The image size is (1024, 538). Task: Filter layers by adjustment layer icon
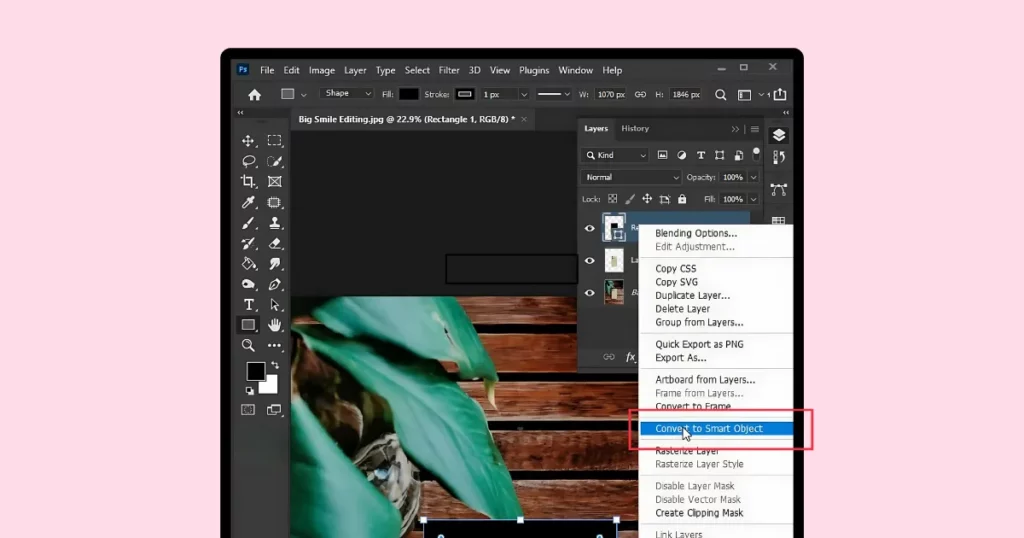pyautogui.click(x=681, y=155)
